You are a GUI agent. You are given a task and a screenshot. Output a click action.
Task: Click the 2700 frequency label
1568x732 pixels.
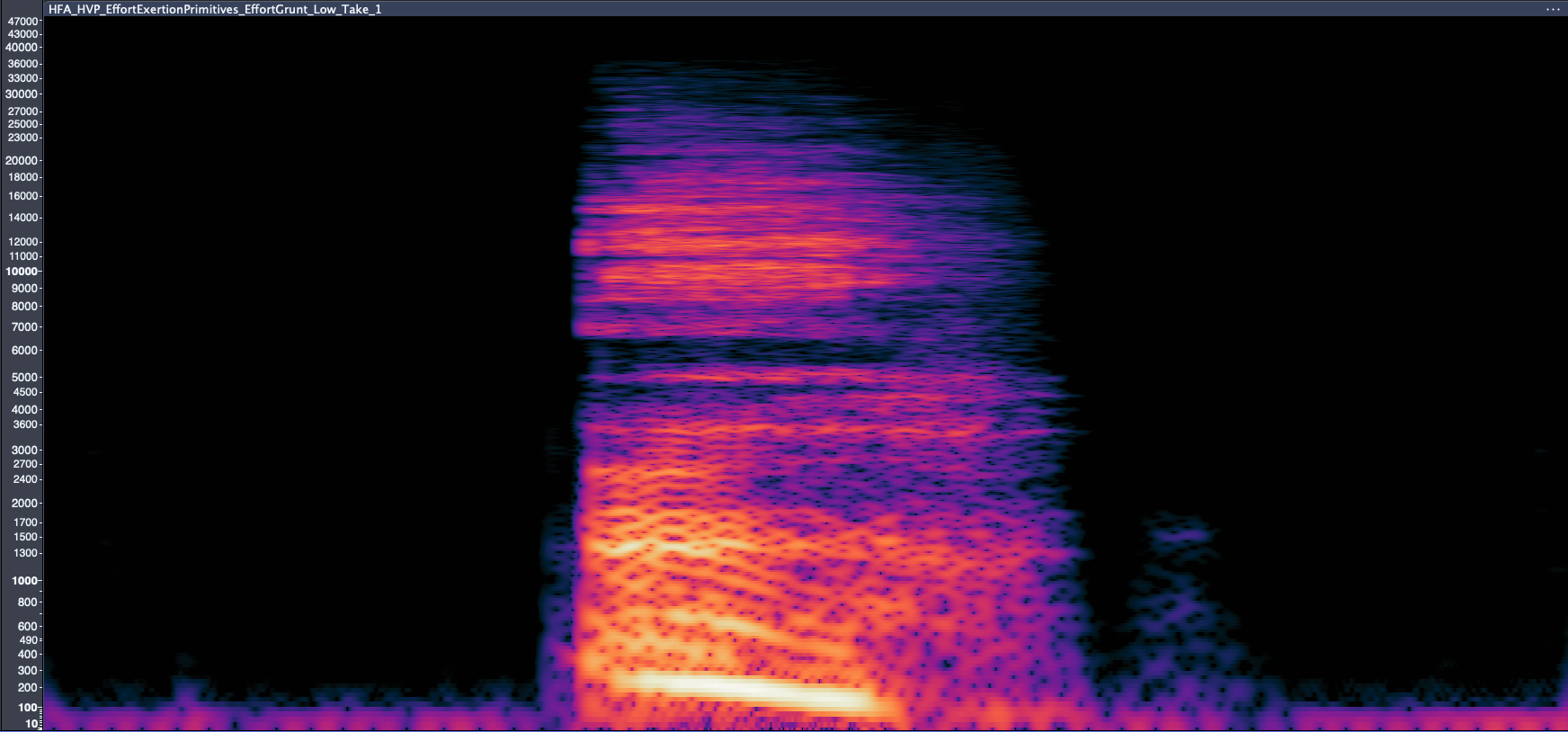click(x=25, y=465)
